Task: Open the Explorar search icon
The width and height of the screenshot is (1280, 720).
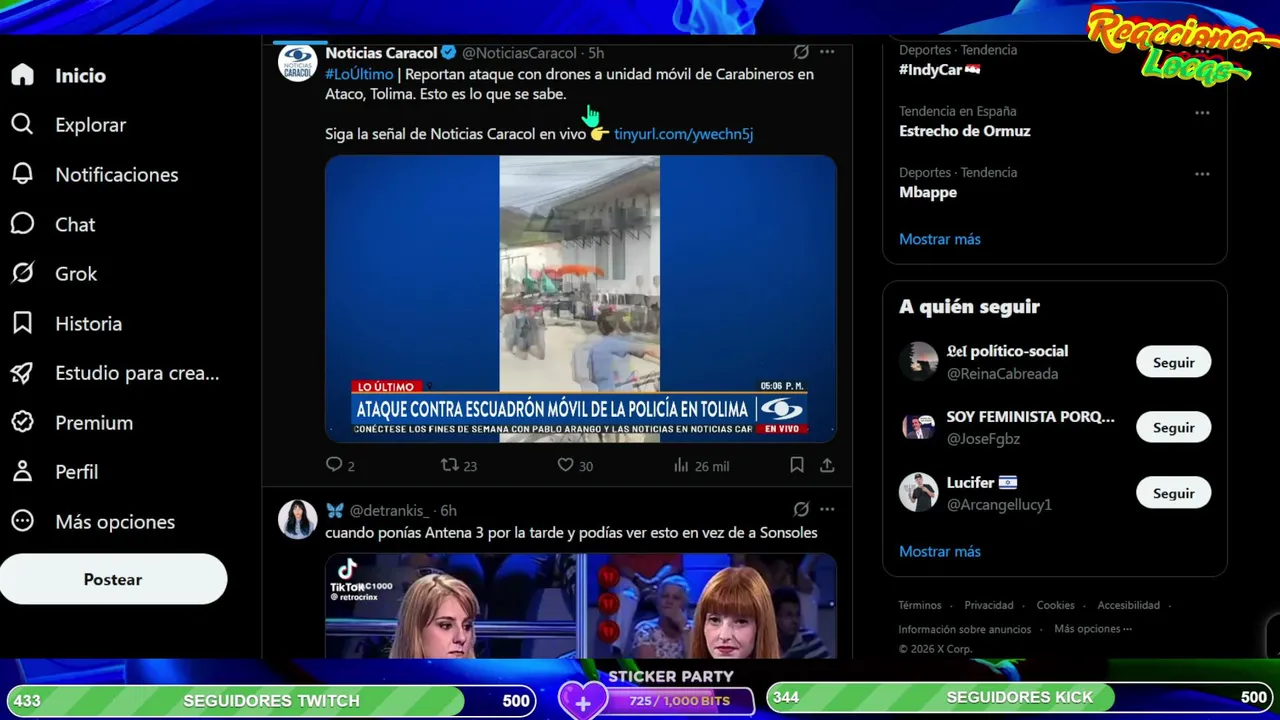Action: (x=22, y=124)
